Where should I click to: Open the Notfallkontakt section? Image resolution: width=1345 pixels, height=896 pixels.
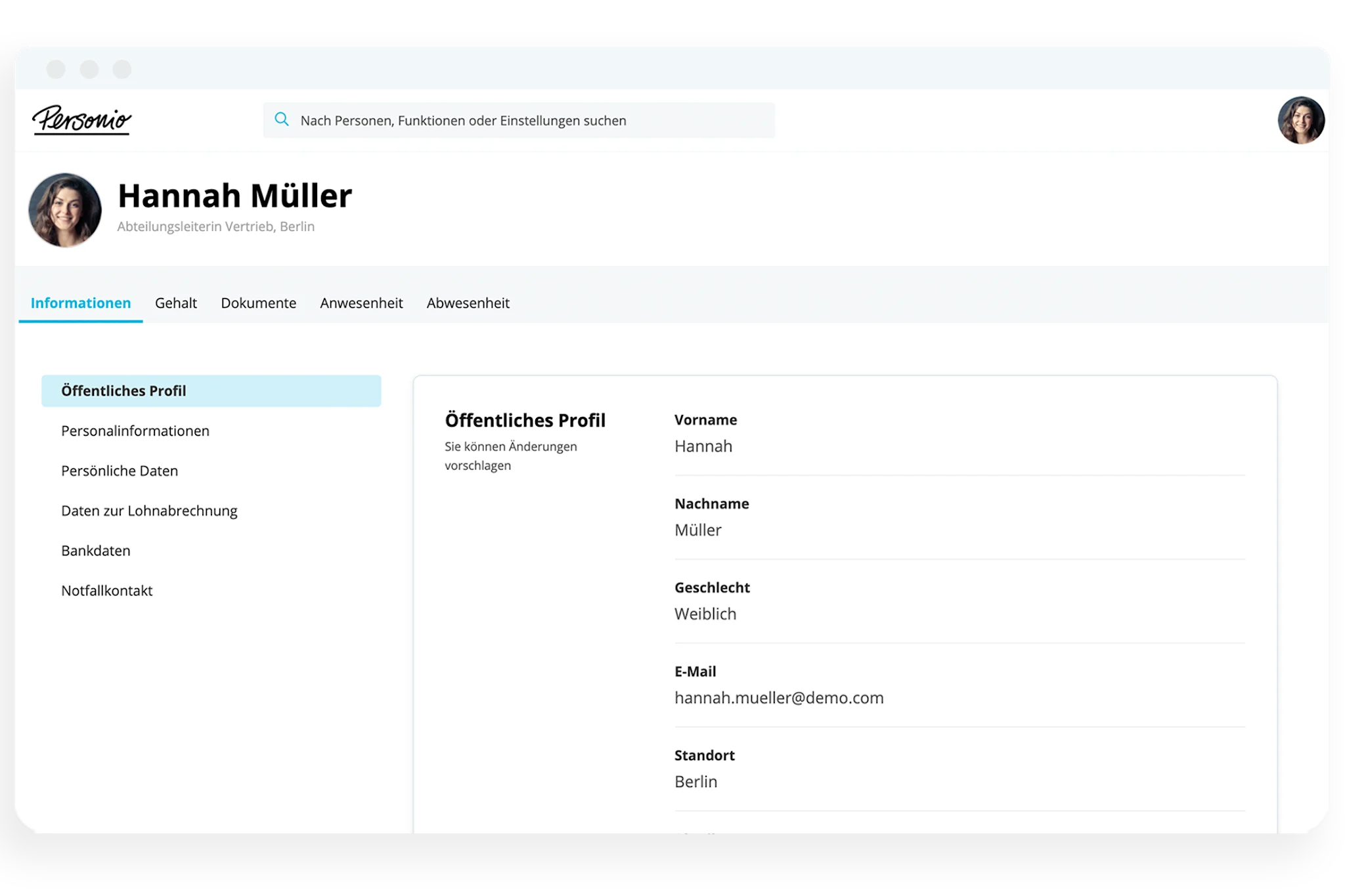click(107, 591)
